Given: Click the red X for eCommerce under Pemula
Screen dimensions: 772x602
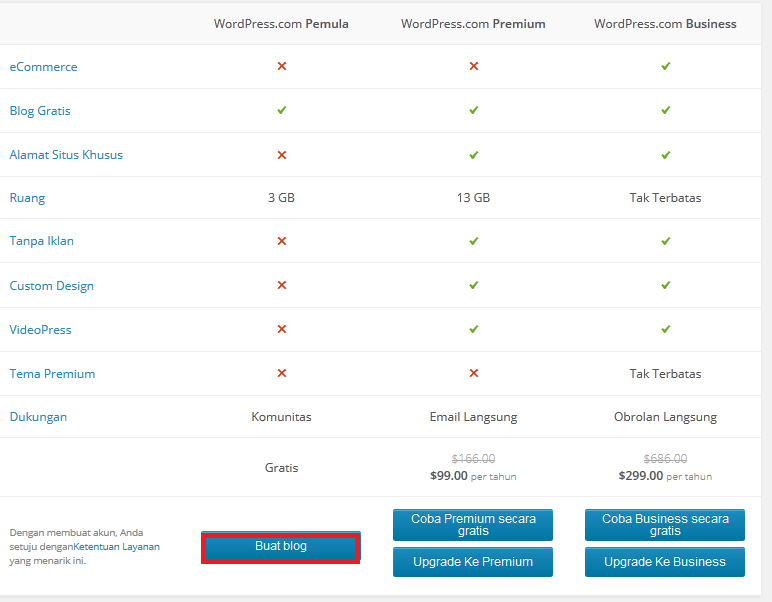Looking at the screenshot, I should [x=282, y=66].
